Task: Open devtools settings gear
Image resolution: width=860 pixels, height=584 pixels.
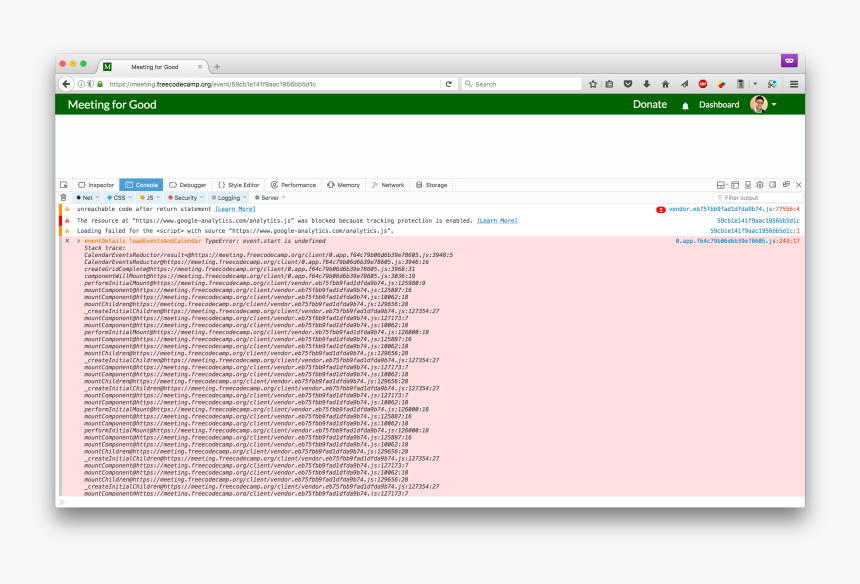Action: 760,185
